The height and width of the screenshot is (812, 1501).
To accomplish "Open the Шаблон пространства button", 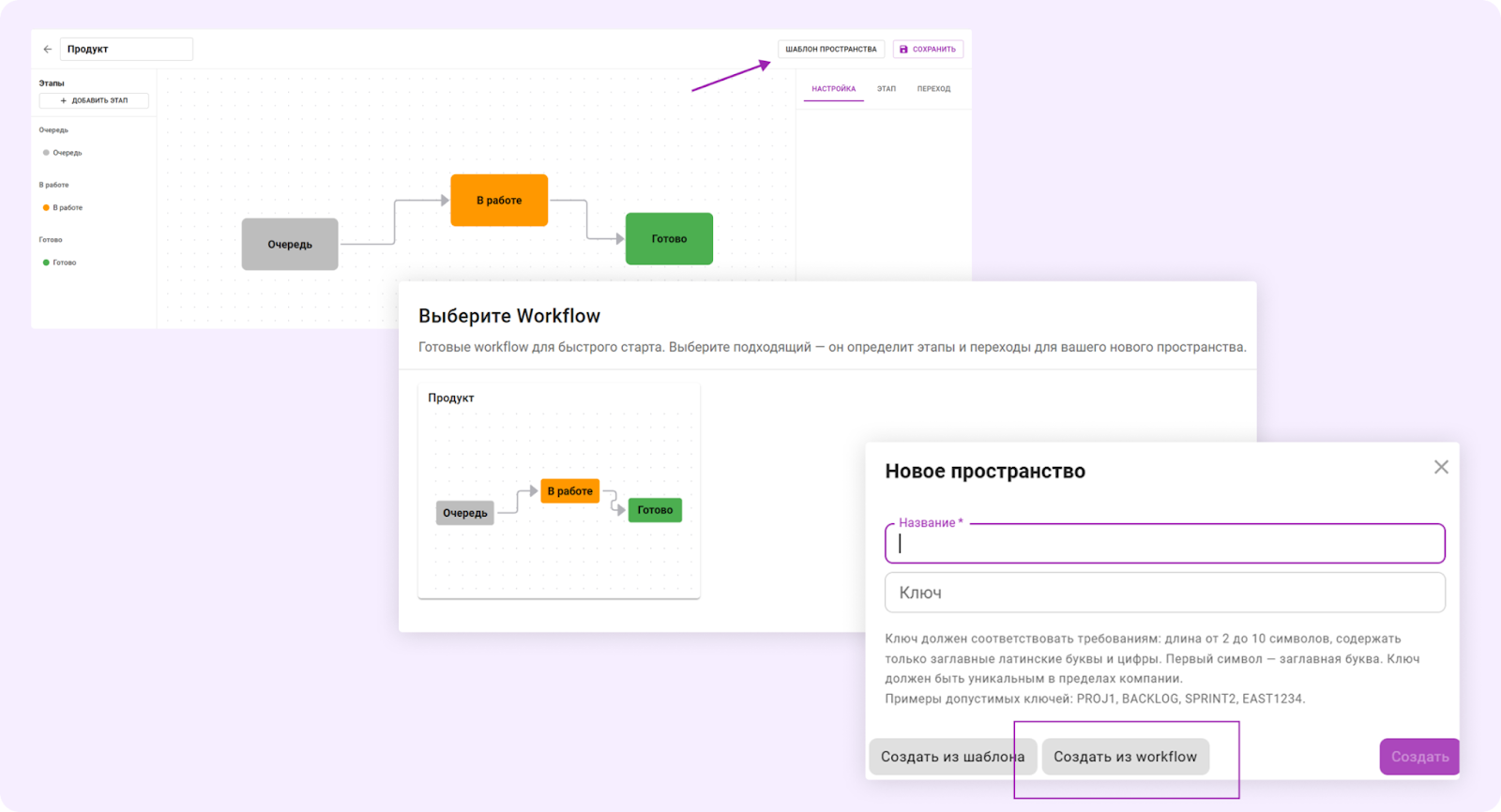I will tap(830, 49).
